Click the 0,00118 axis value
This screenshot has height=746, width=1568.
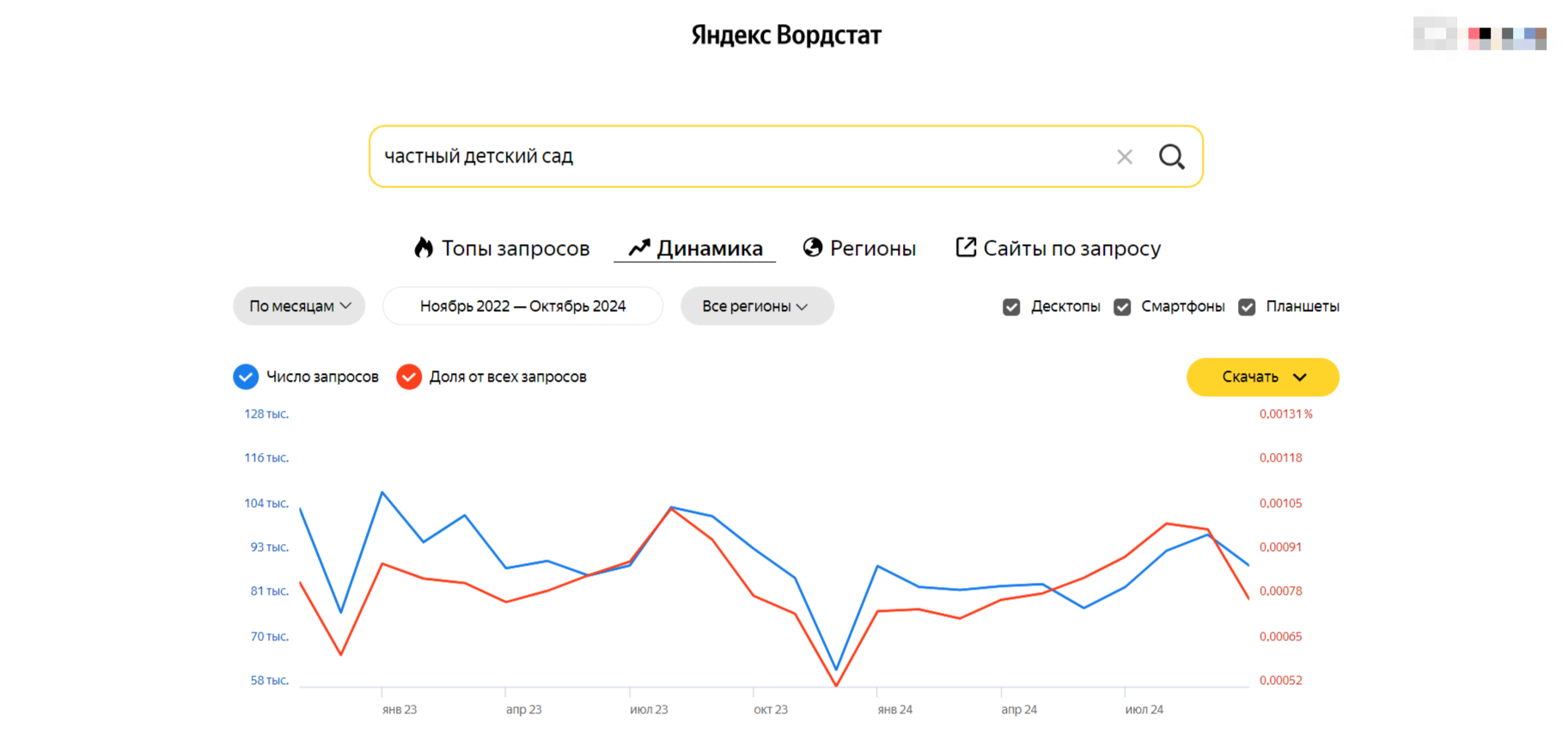pos(1281,458)
